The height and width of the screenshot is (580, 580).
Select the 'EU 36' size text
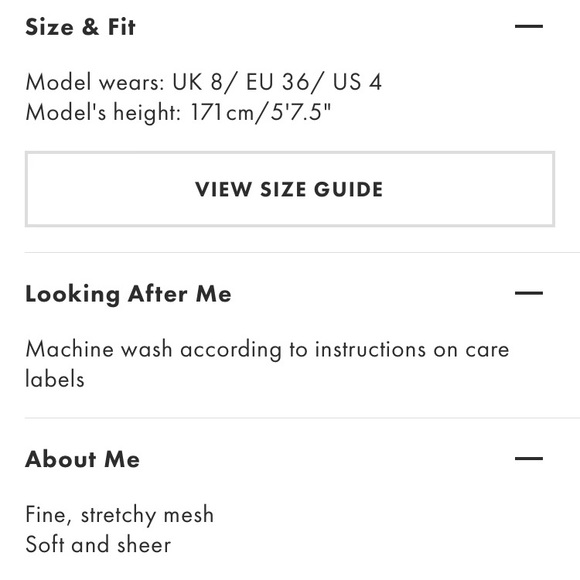(x=277, y=82)
